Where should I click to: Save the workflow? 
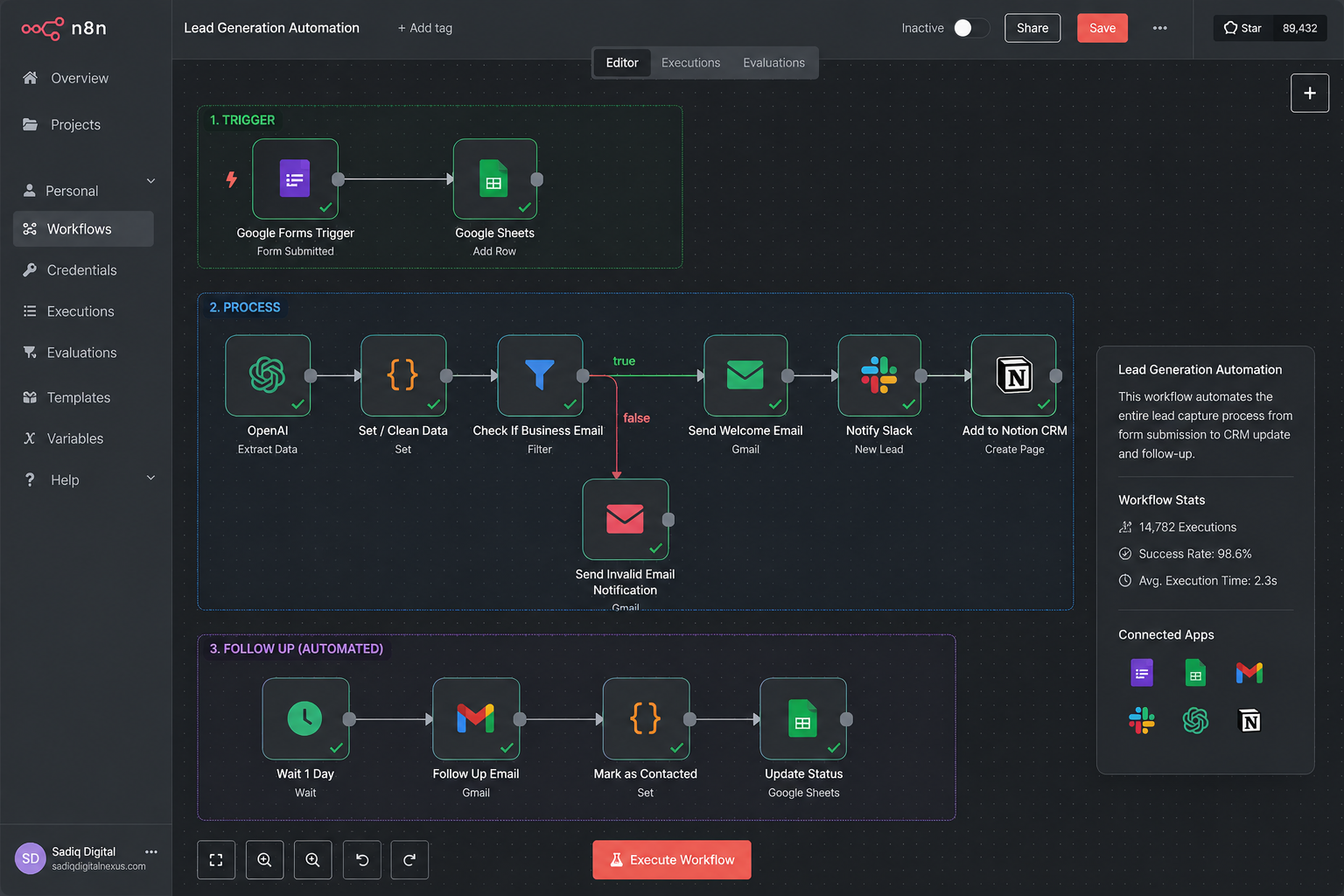pos(1102,28)
